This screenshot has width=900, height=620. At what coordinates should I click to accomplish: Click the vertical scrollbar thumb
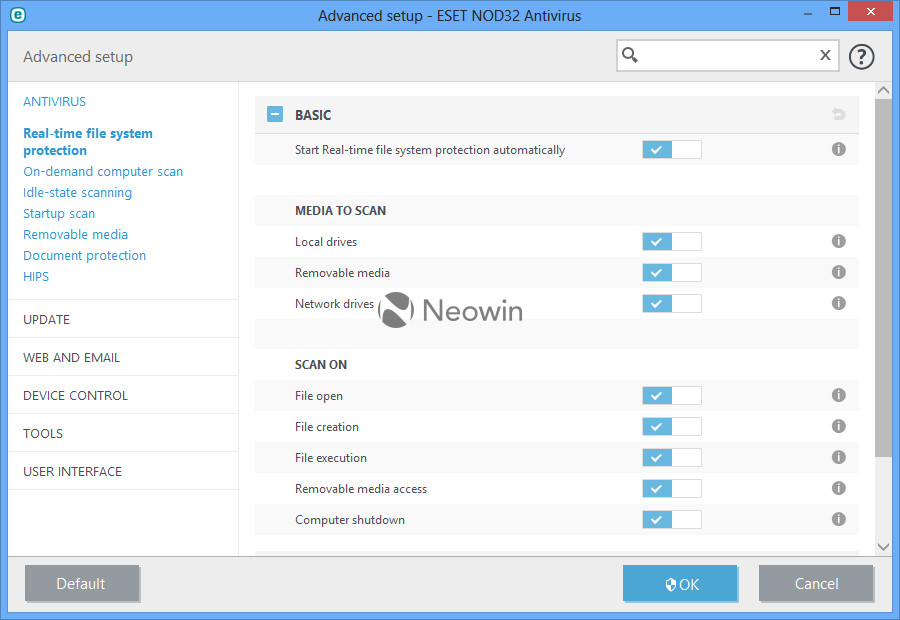(x=883, y=278)
